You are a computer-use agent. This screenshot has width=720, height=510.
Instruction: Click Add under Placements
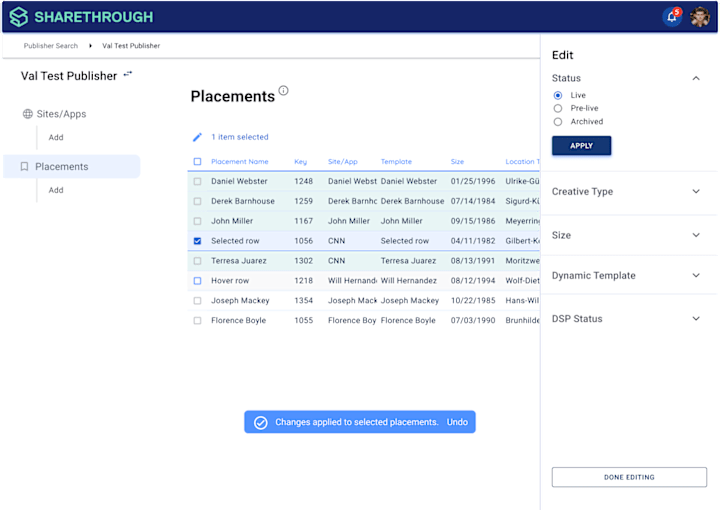(x=56, y=190)
